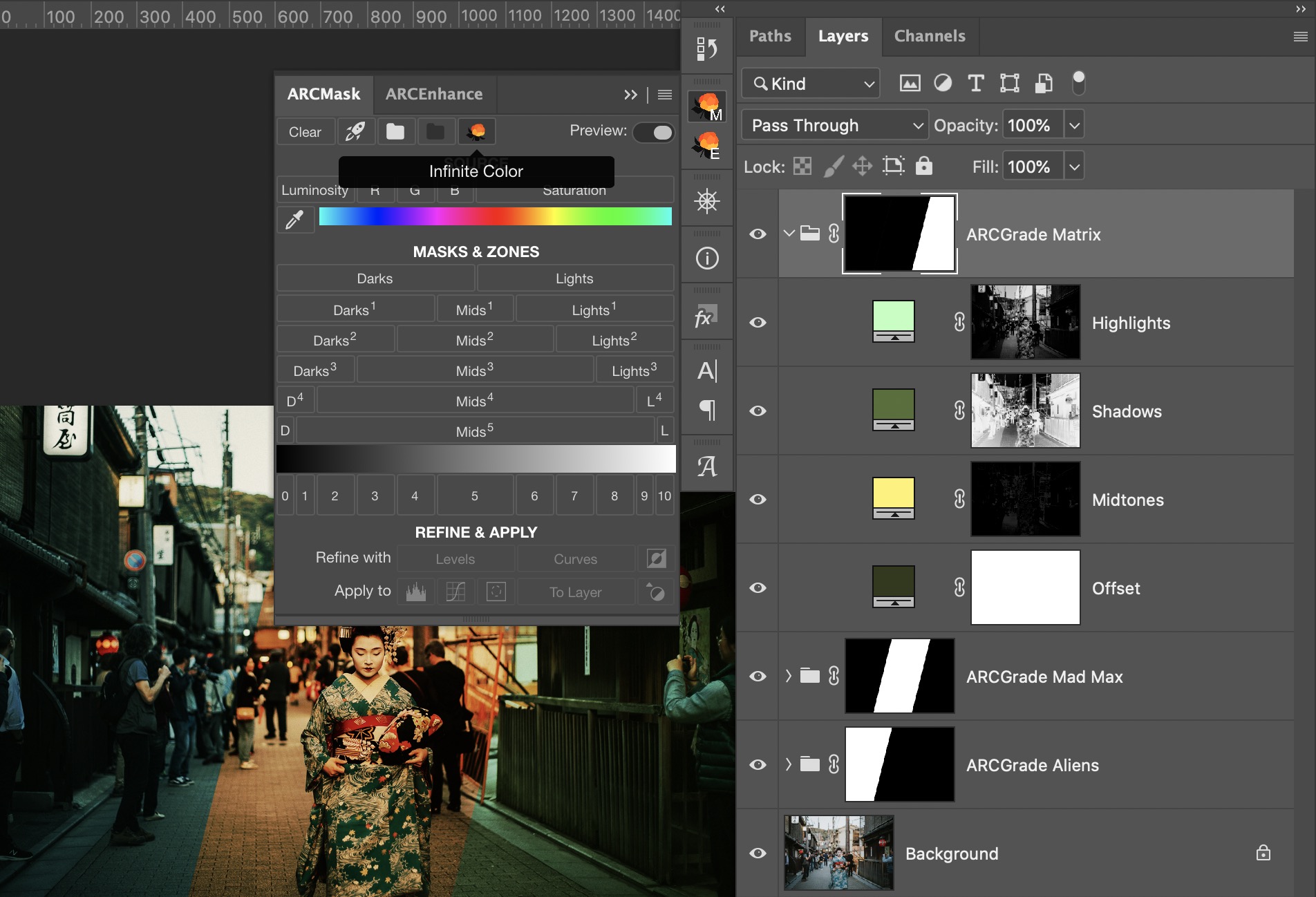The width and height of the screenshot is (1316, 897).
Task: Filter layers by type layers
Action: click(x=975, y=84)
